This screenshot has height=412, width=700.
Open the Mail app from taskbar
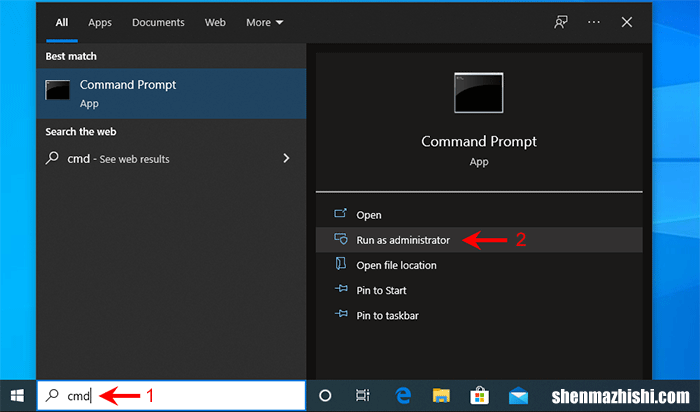pos(518,396)
